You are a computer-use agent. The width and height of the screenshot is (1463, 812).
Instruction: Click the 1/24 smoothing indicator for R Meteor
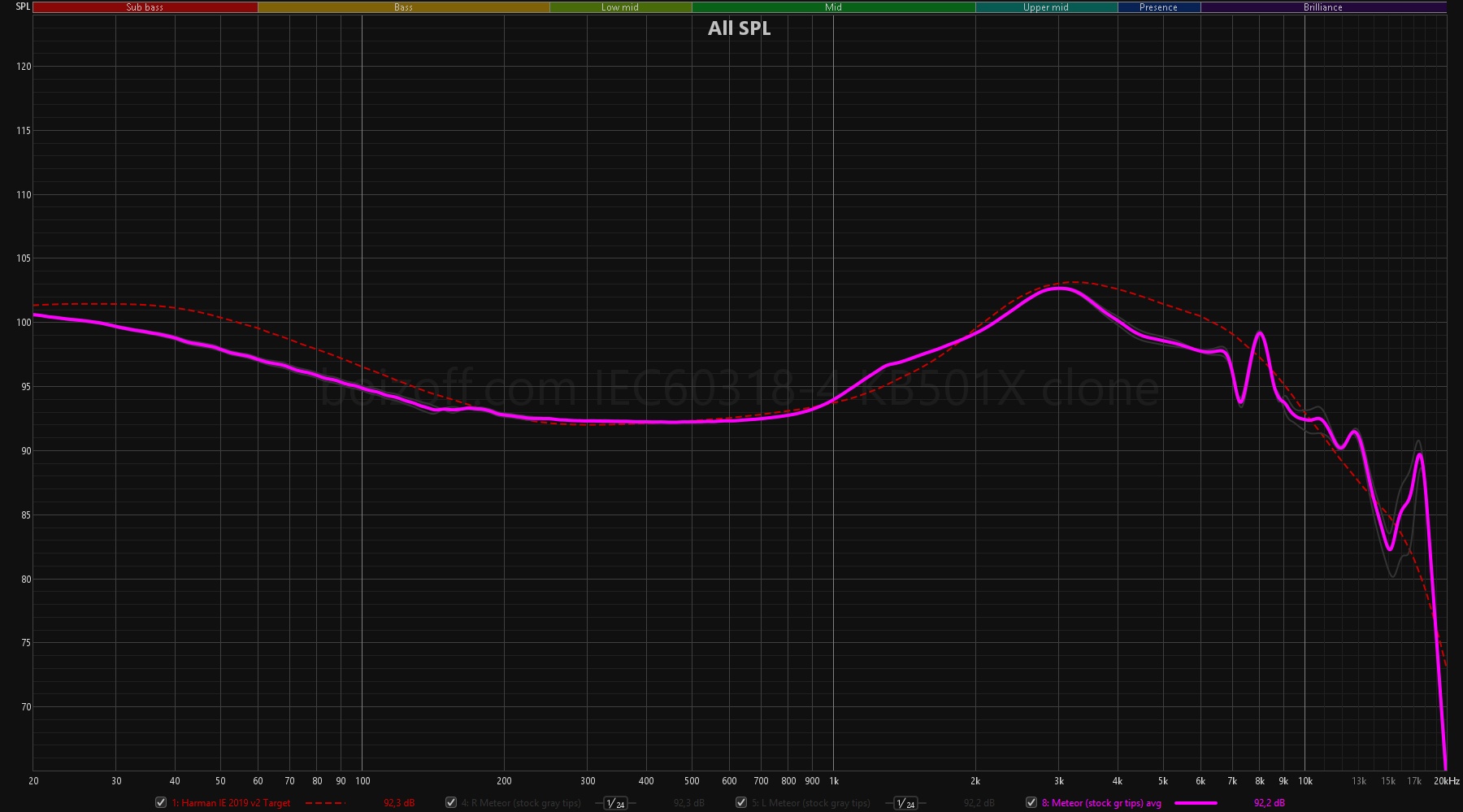tap(615, 803)
